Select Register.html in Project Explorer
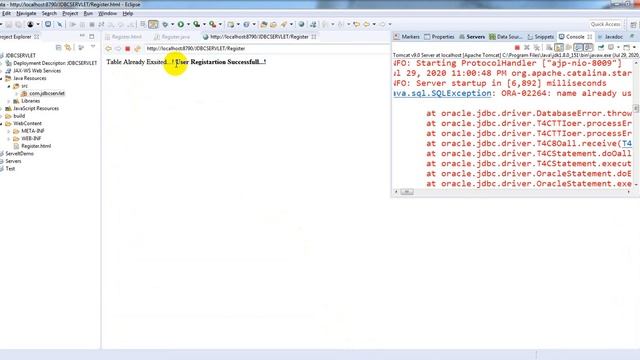Screen dimensions: 640x360 click(36, 146)
